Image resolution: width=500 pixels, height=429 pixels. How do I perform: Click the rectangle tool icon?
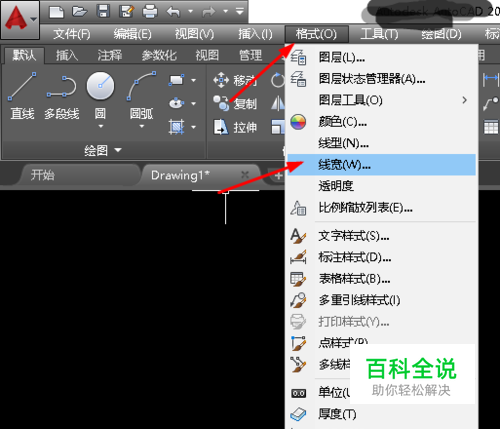tap(177, 80)
